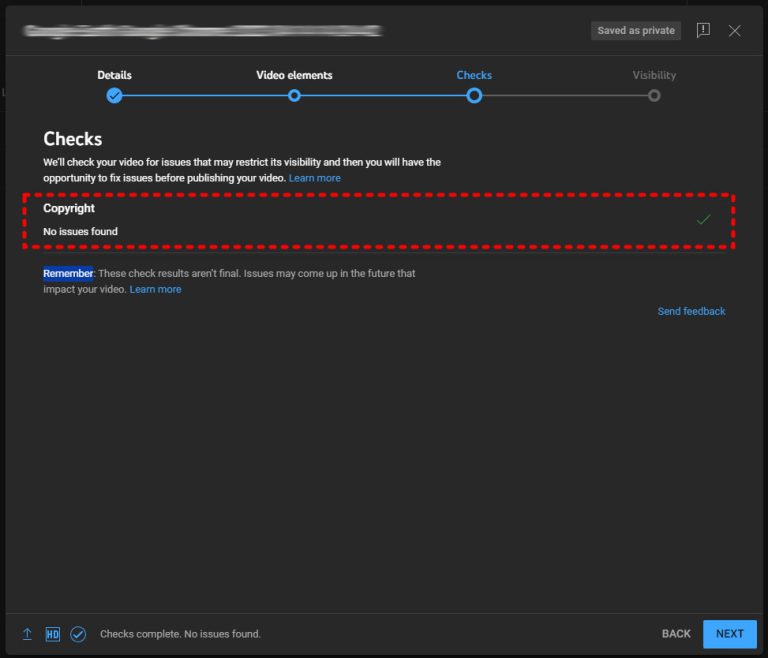Switch to the Video elements step label
The width and height of the screenshot is (768, 658).
pos(294,75)
